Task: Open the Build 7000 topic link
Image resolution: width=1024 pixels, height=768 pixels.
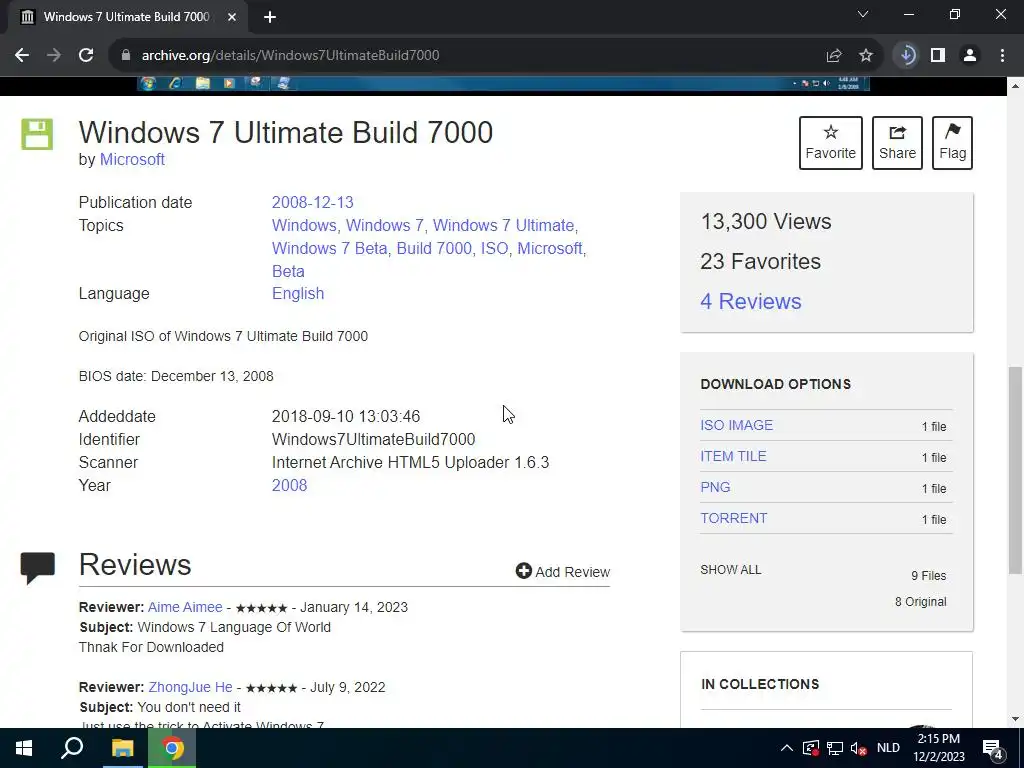Action: click(434, 248)
